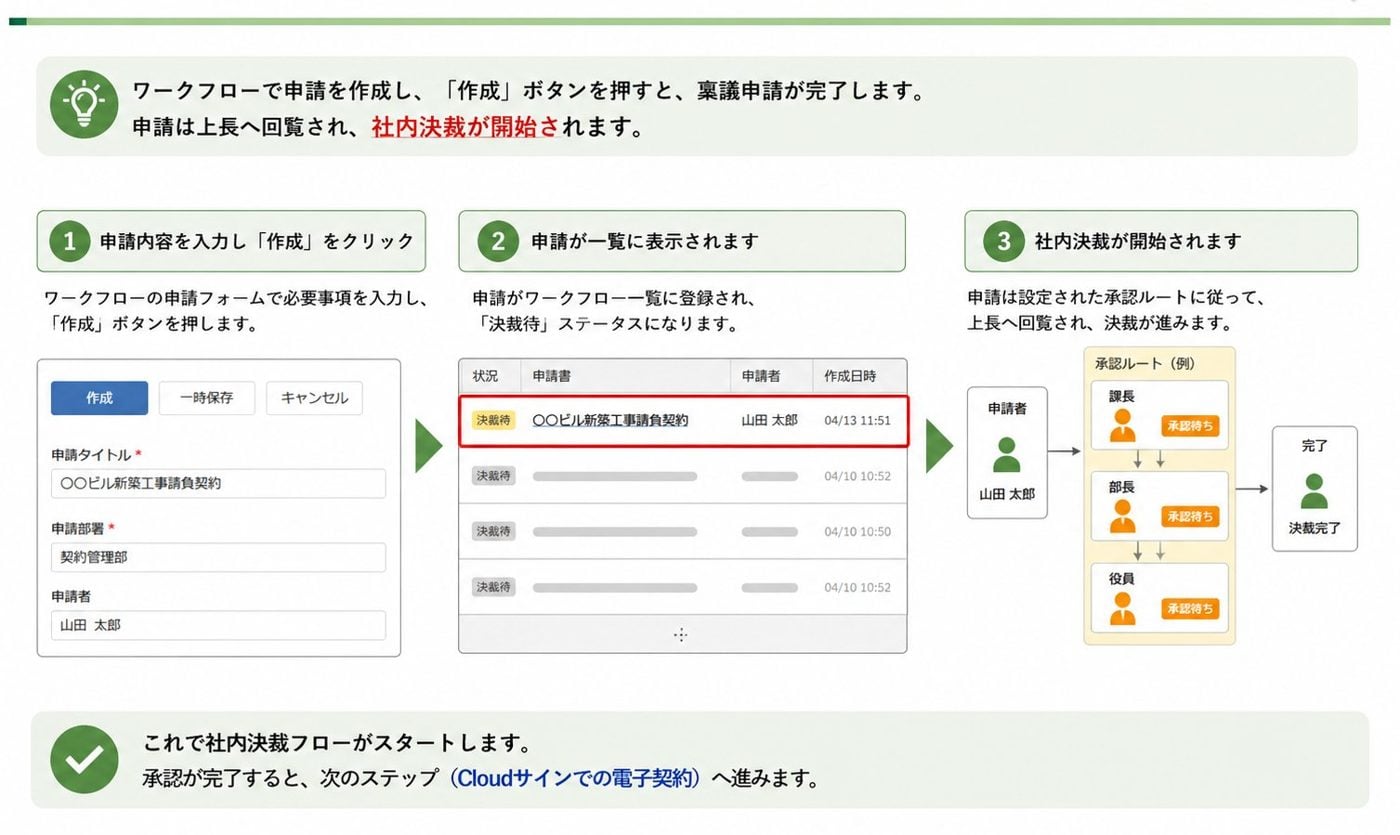Open the ○○ビル新築工事請負契約 link in the list
Screen dimensions: 1400x835
click(x=610, y=421)
